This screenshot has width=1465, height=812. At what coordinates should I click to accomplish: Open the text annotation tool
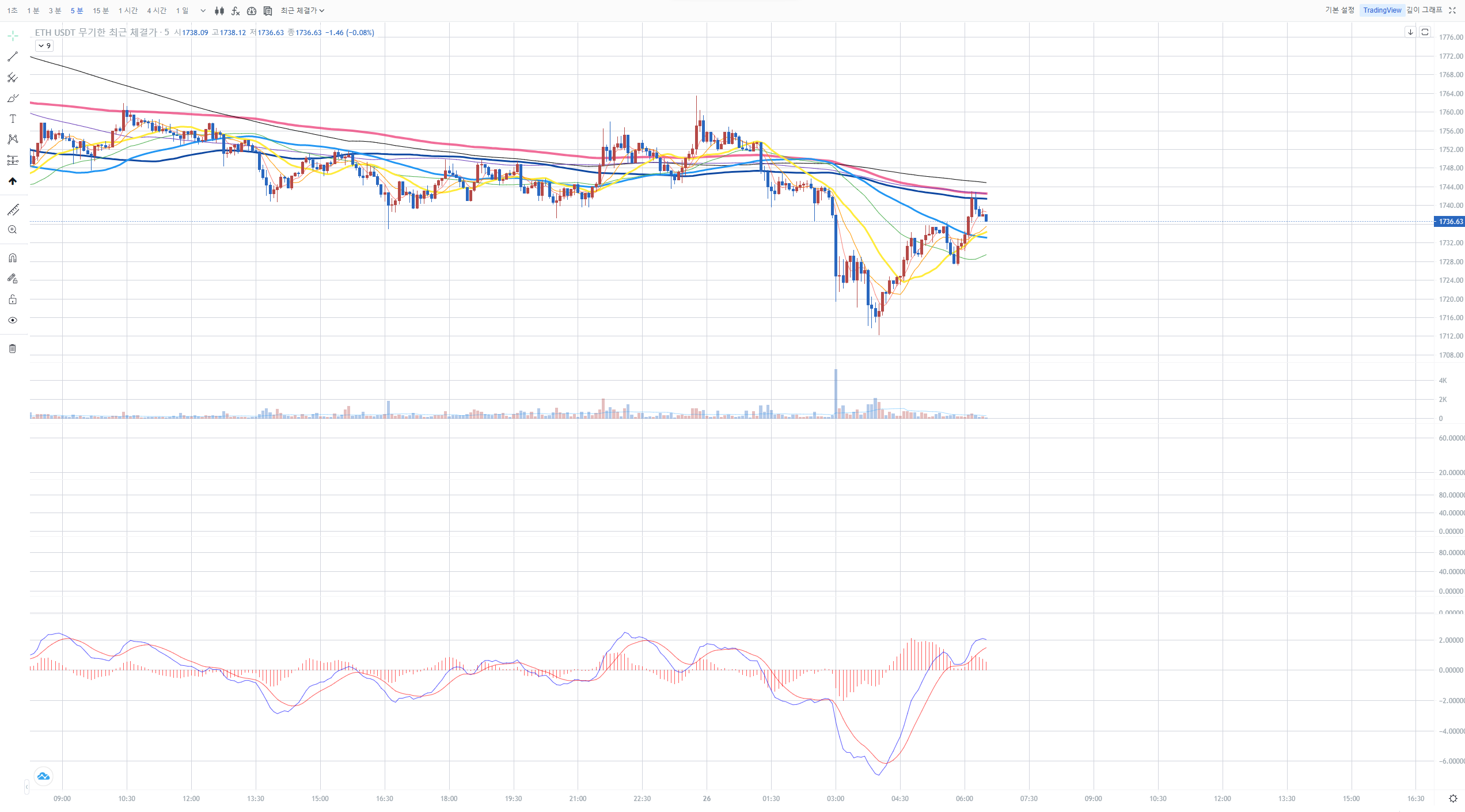13,119
